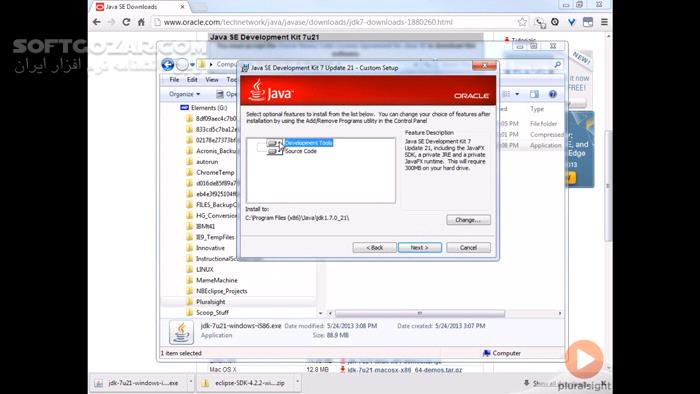Click Java icon in Explorer details pane
The width and height of the screenshot is (700, 394).
click(x=181, y=332)
